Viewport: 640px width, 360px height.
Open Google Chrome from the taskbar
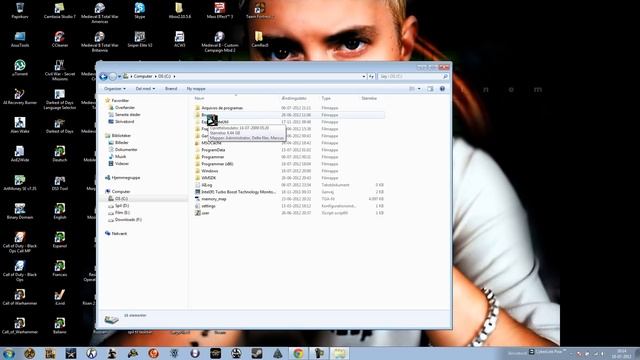(298, 353)
